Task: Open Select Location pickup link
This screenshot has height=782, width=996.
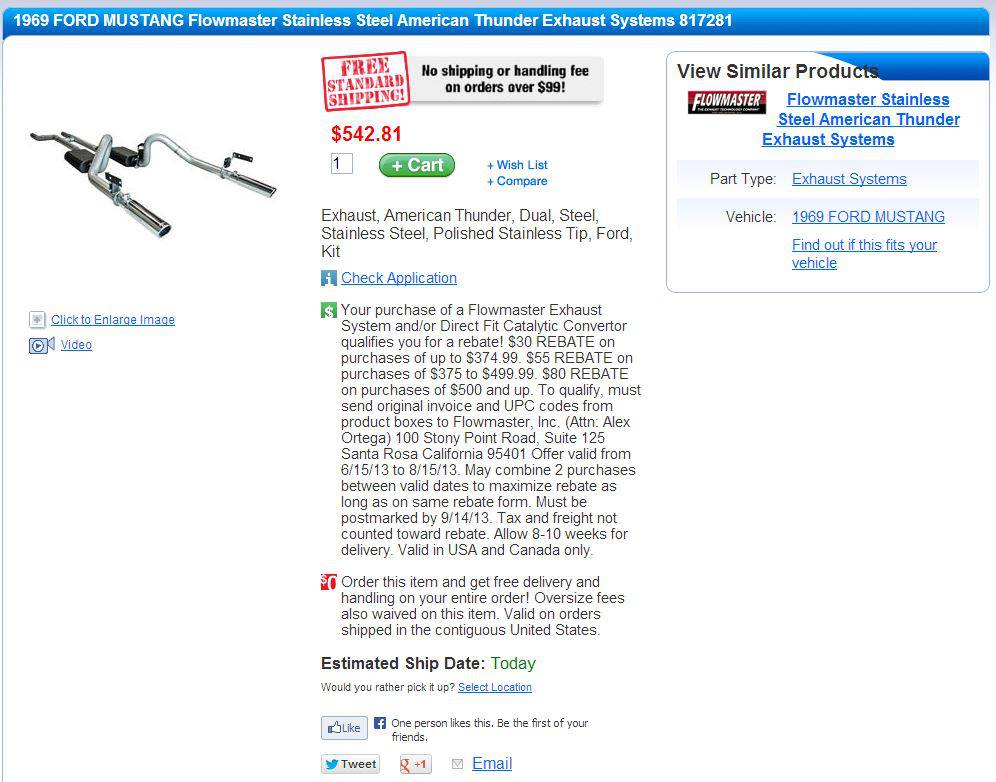Action: pos(495,687)
